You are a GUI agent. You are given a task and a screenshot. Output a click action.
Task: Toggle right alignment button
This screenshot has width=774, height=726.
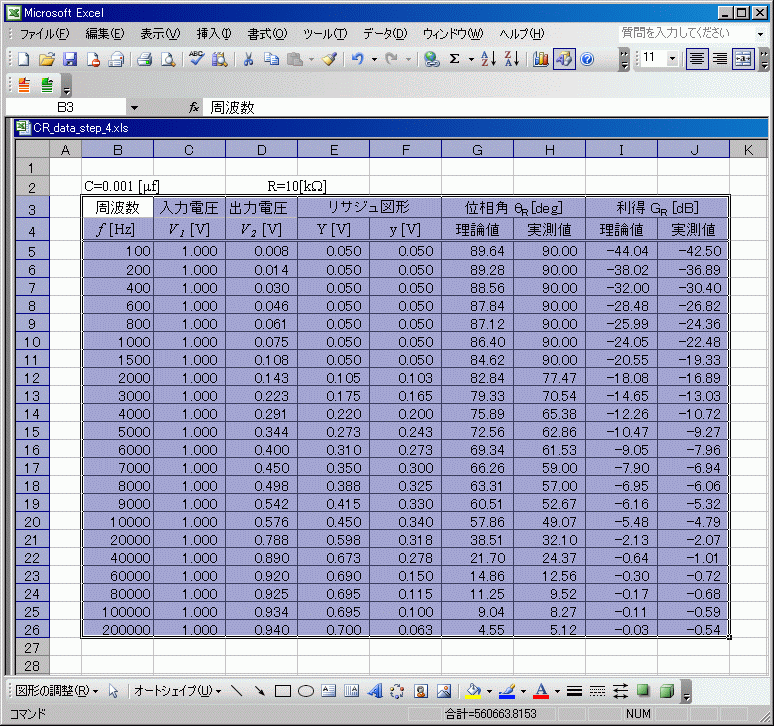click(x=719, y=59)
